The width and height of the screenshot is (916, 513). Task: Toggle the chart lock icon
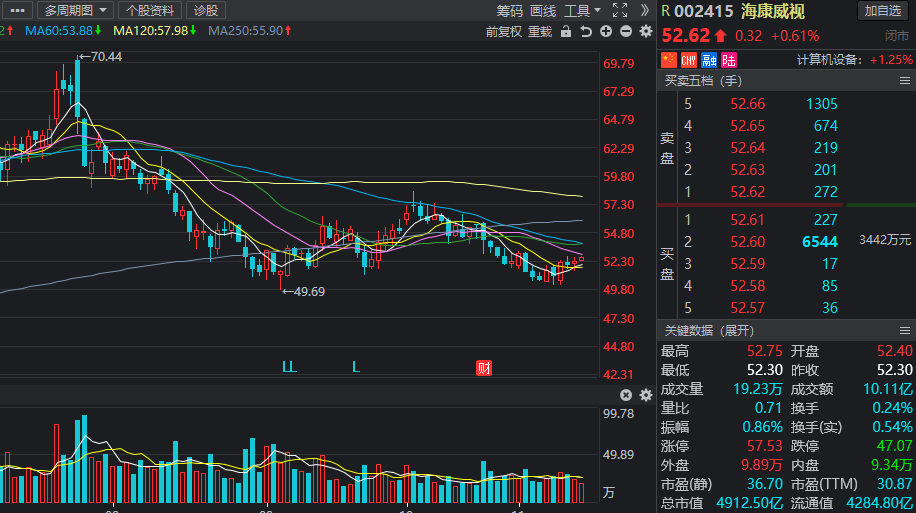565,32
